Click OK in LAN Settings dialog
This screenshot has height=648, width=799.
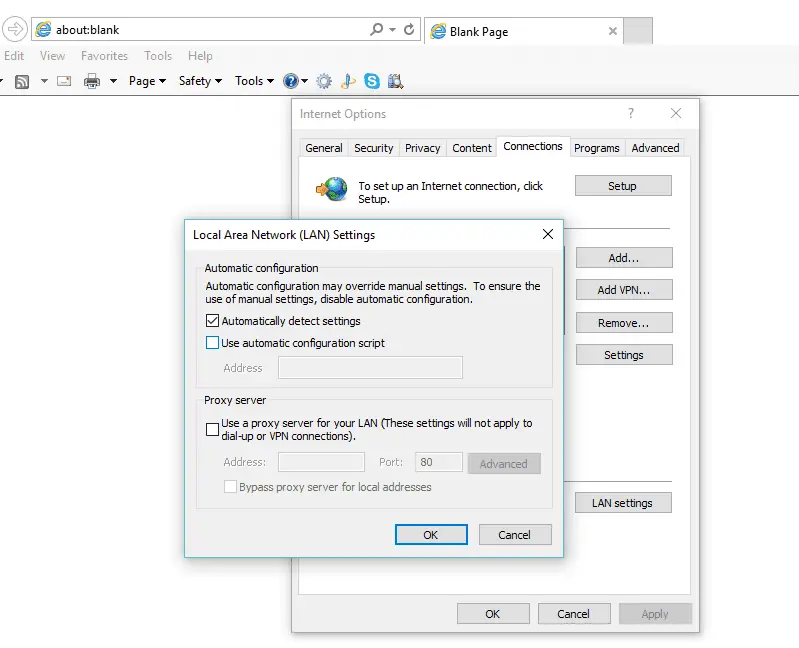(431, 535)
